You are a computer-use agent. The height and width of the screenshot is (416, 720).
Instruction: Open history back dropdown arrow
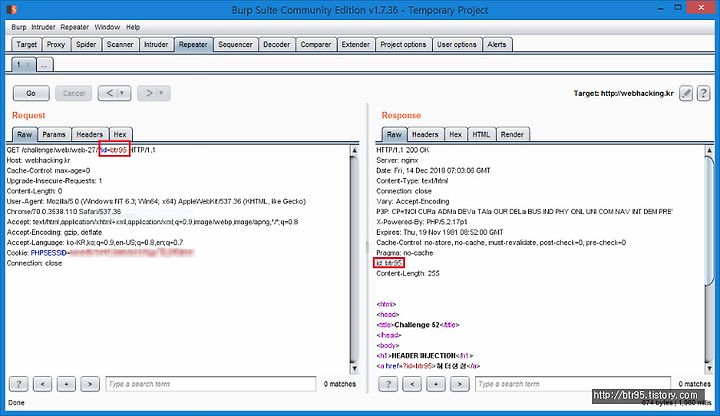pyautogui.click(x=123, y=93)
